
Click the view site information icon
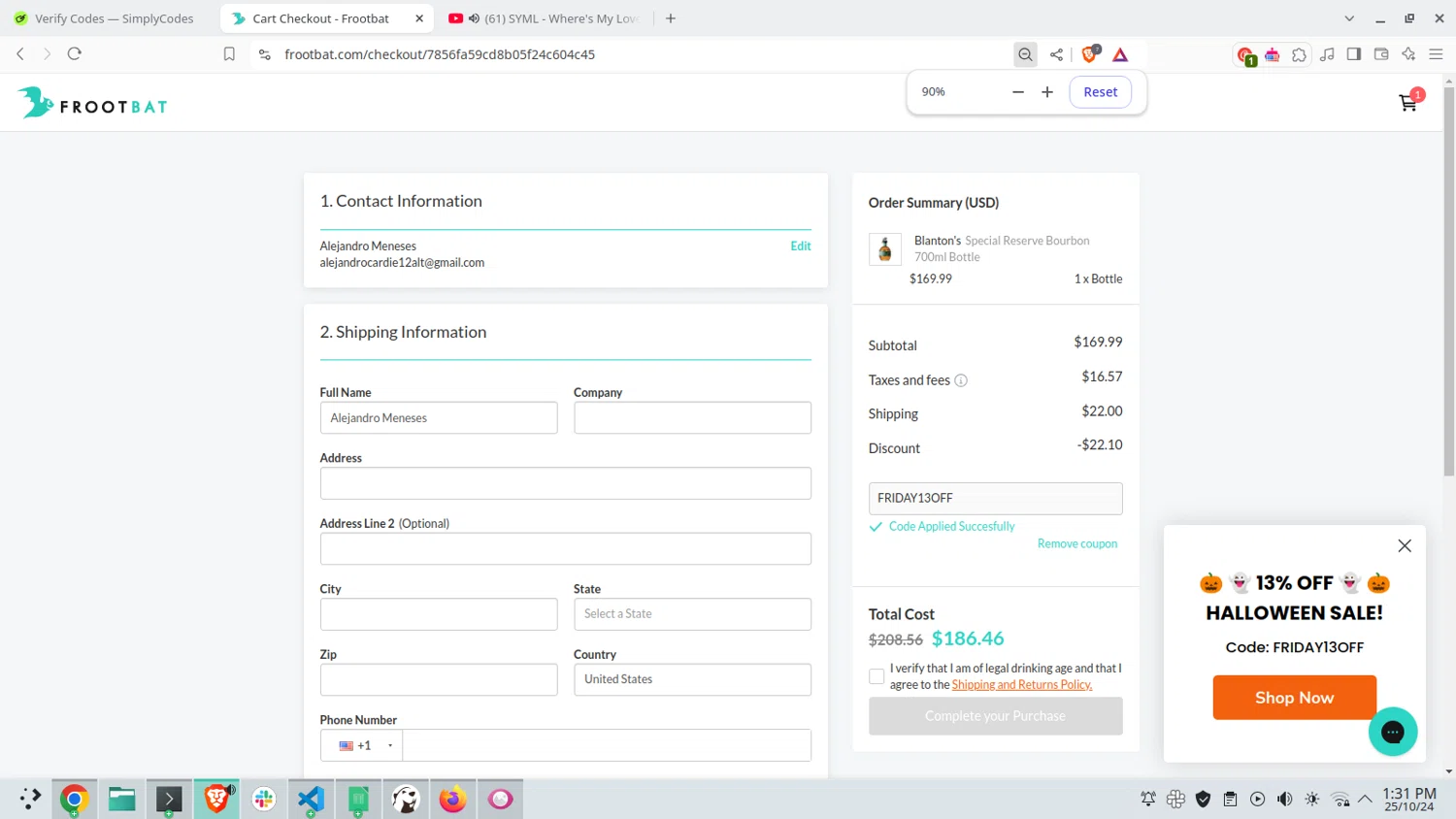264,54
